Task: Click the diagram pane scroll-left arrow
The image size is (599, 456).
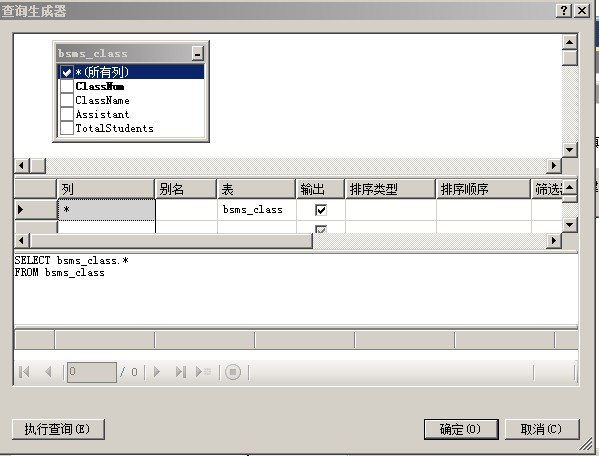Action: coord(22,166)
